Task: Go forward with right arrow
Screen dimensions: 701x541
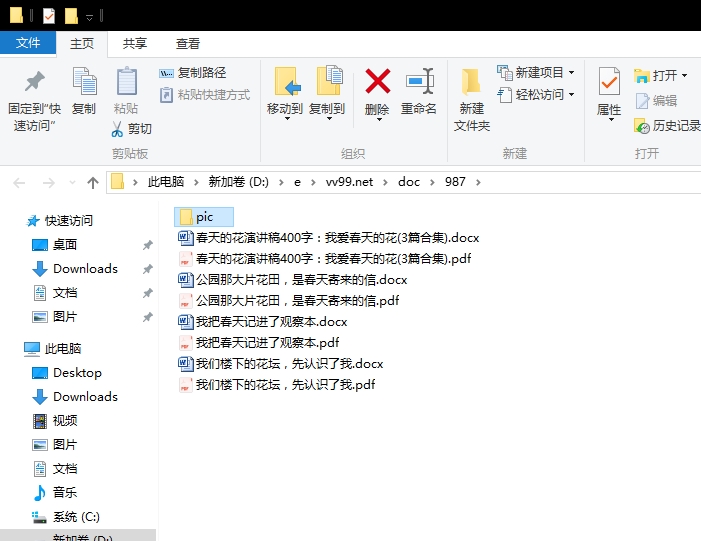Action: point(48,182)
